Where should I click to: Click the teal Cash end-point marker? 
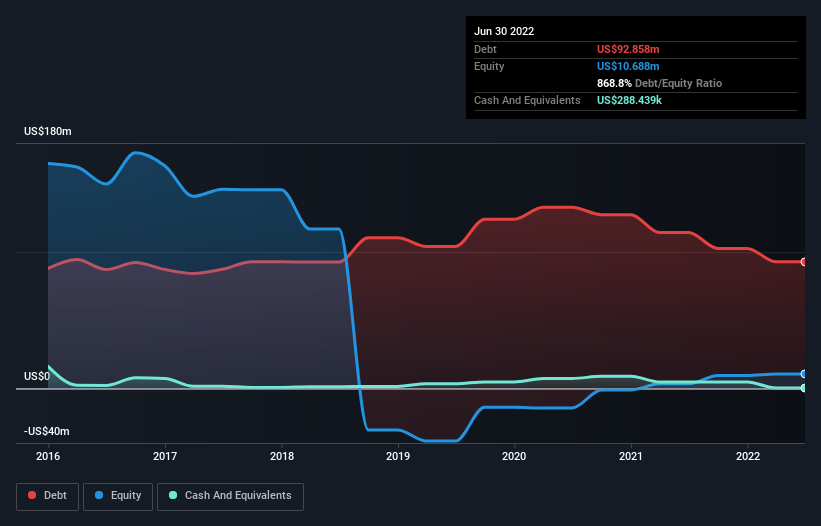[x=804, y=388]
